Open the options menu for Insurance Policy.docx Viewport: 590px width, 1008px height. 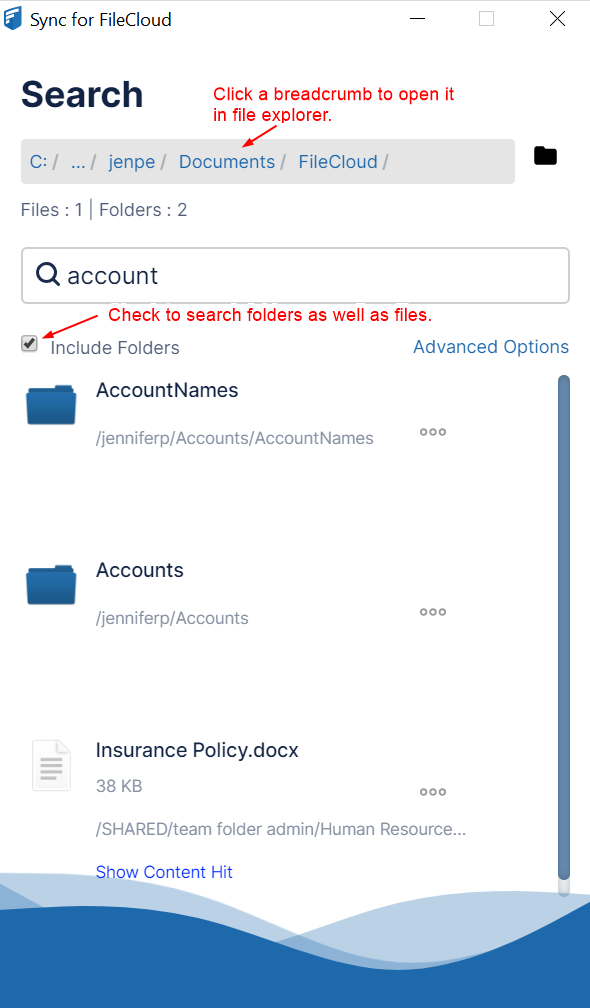tap(432, 791)
